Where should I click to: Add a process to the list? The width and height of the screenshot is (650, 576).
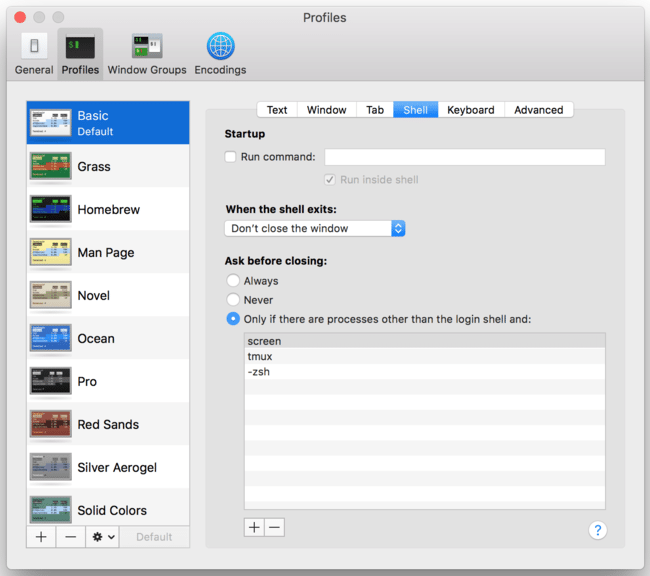[254, 527]
